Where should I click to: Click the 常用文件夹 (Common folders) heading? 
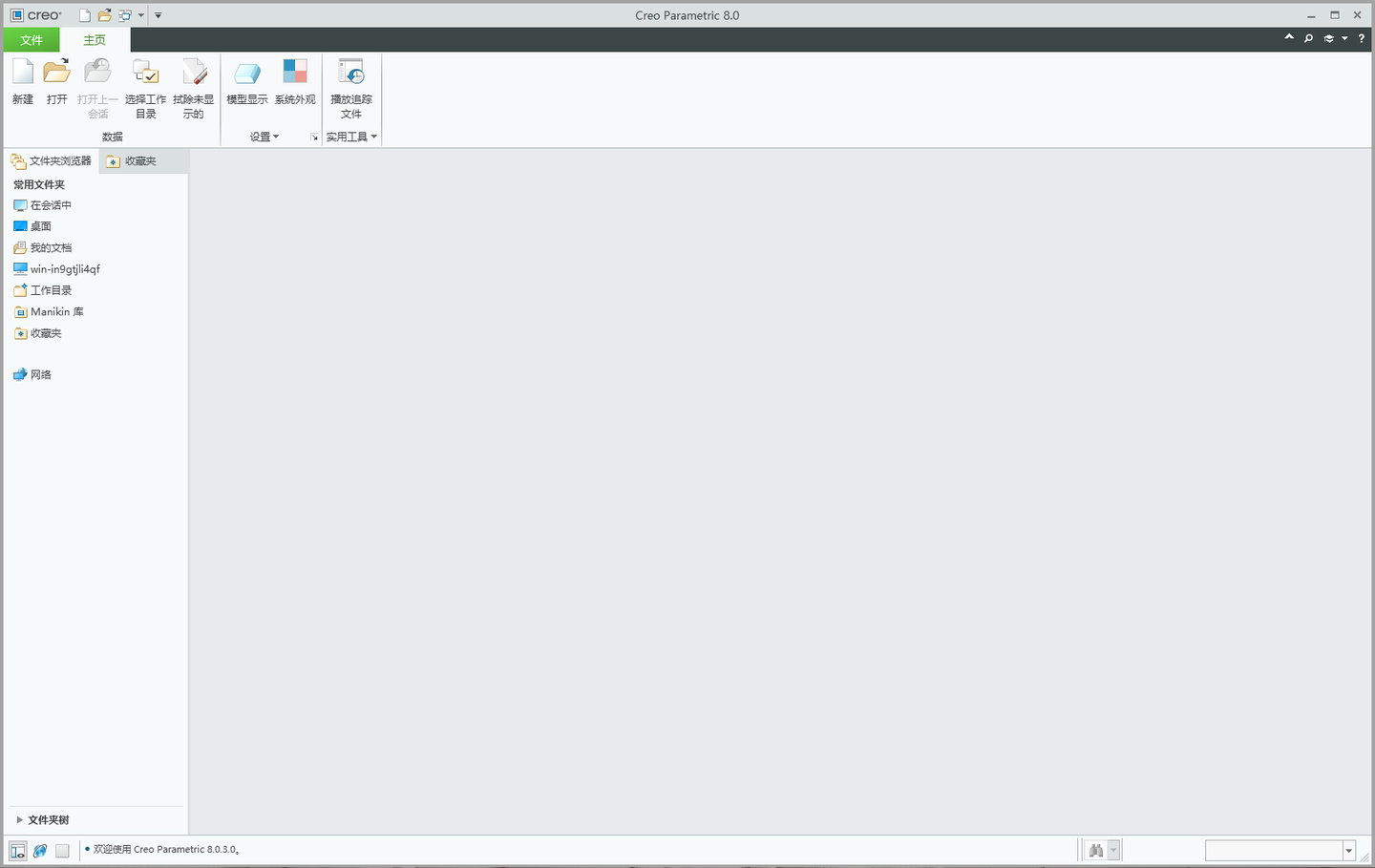39,184
